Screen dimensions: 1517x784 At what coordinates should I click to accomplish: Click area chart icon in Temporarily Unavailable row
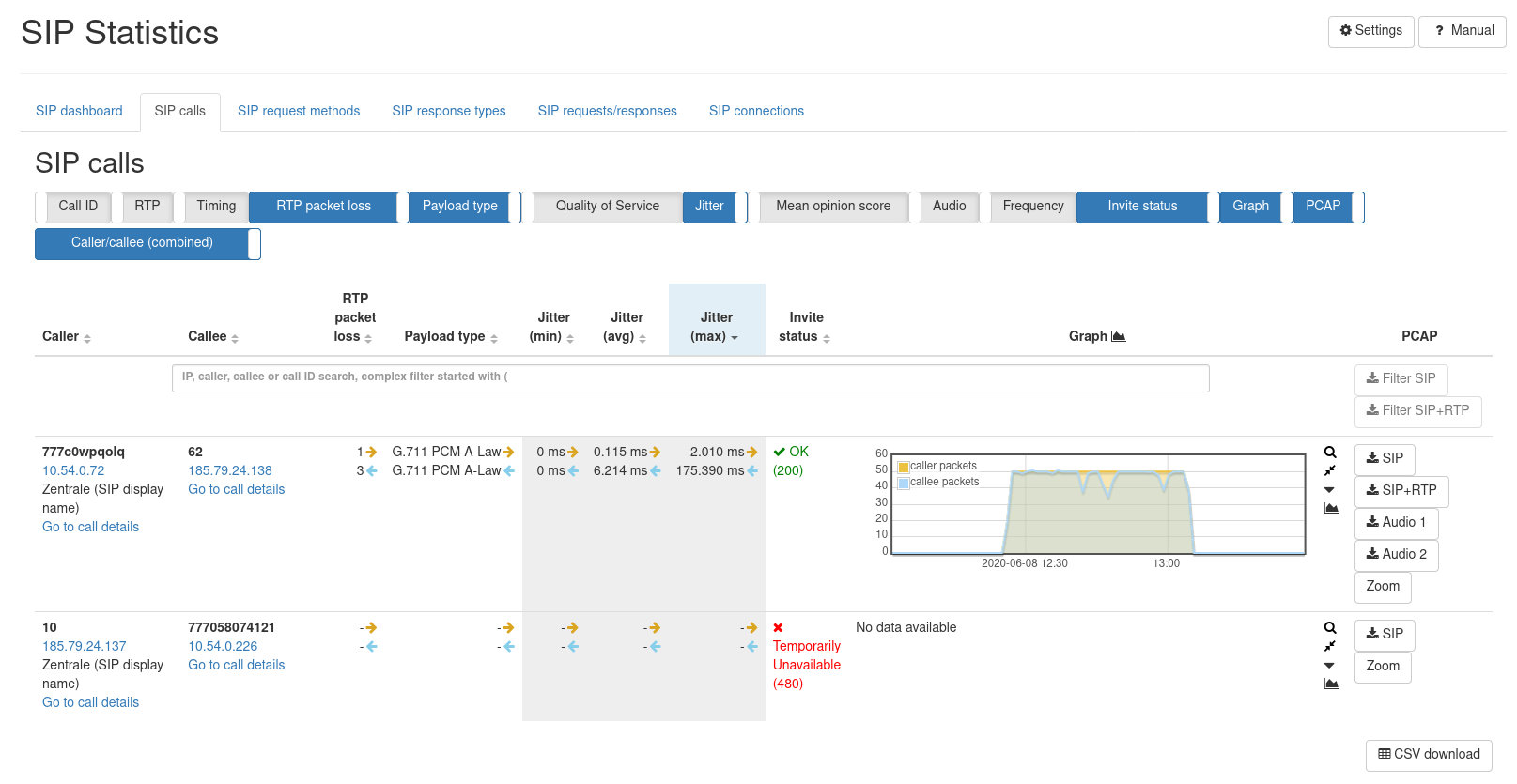pos(1331,684)
